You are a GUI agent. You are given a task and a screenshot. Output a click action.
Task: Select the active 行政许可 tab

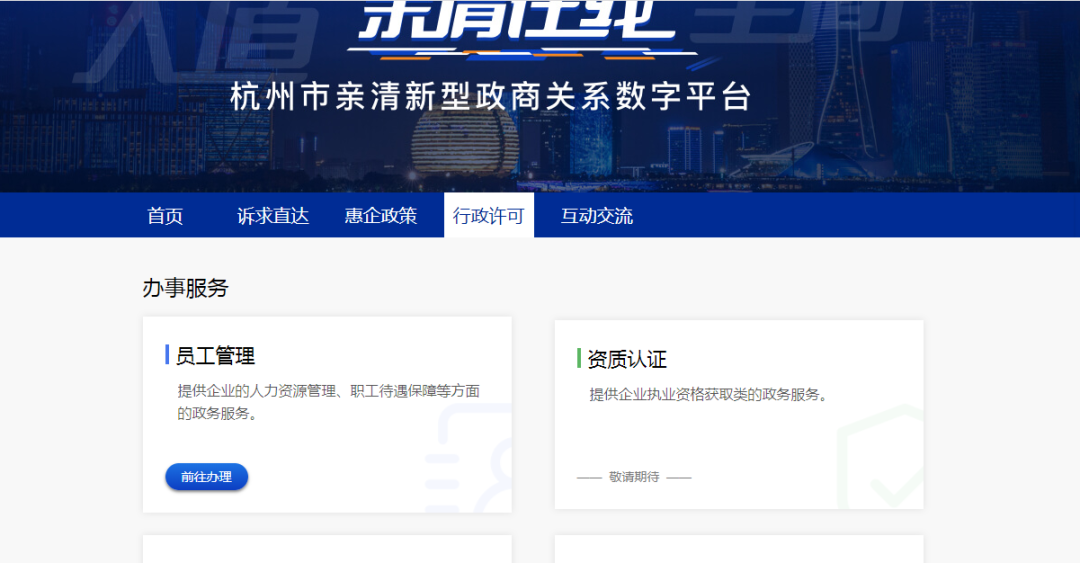(x=488, y=216)
